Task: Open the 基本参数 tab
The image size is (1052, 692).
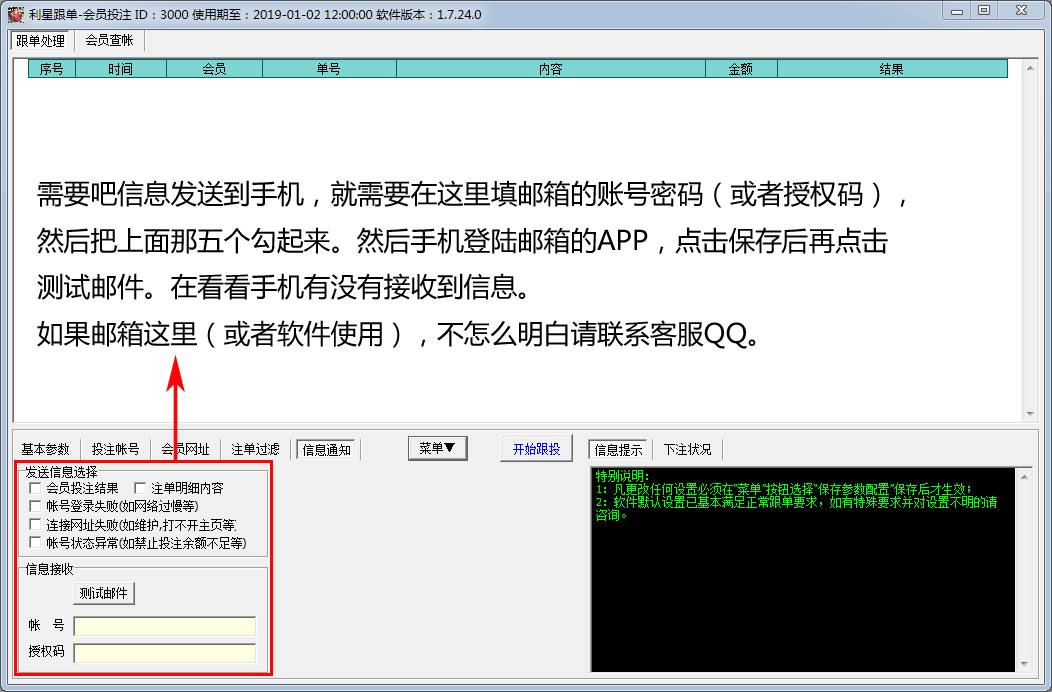Action: pos(46,449)
